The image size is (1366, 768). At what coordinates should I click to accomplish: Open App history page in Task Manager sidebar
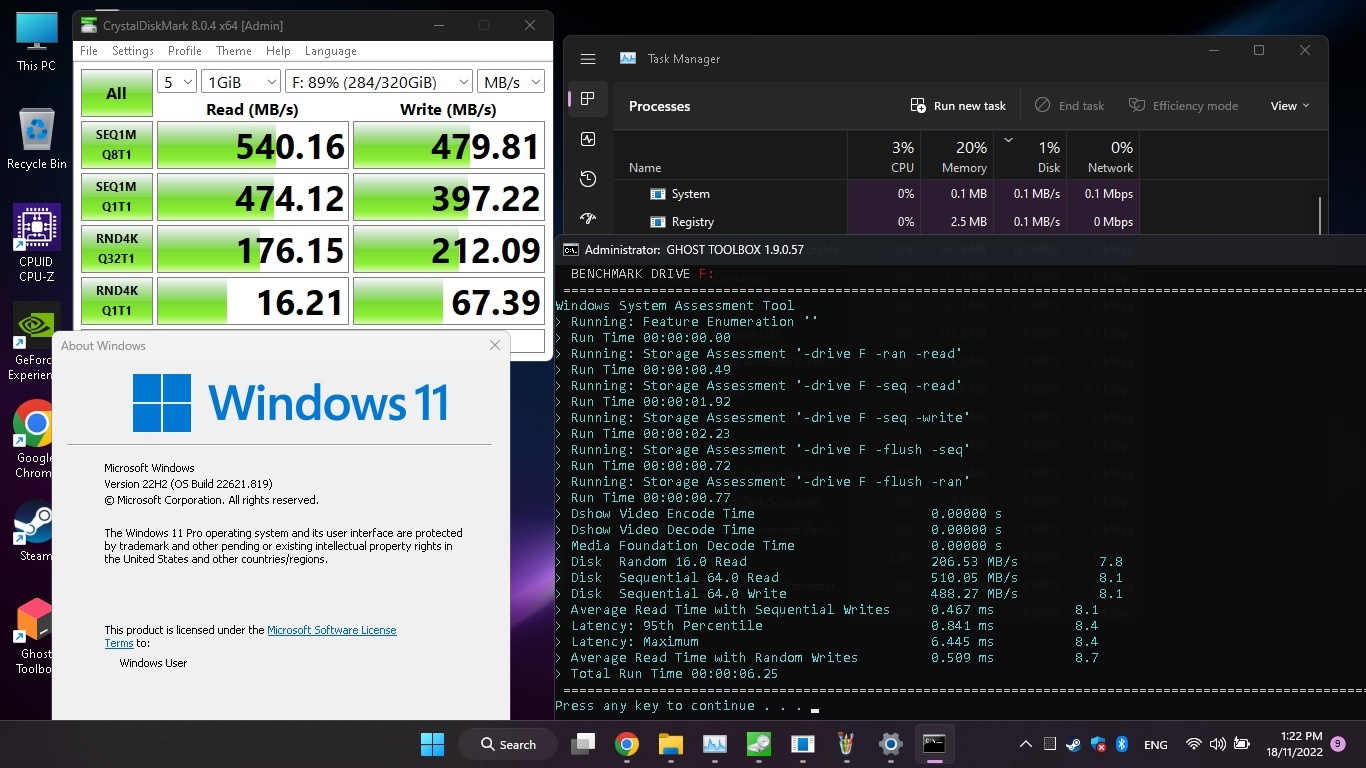[x=588, y=179]
